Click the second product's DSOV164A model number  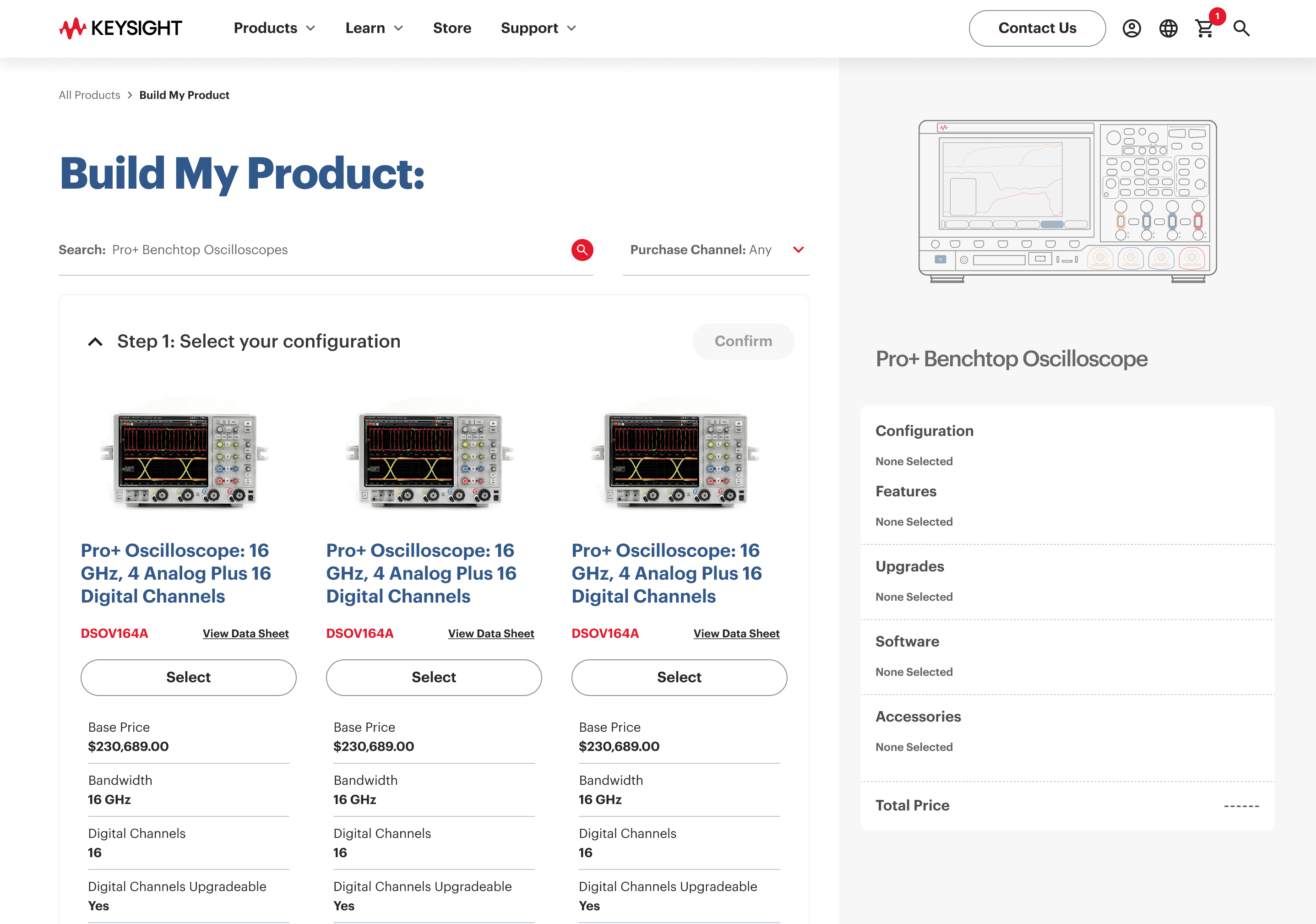tap(360, 633)
